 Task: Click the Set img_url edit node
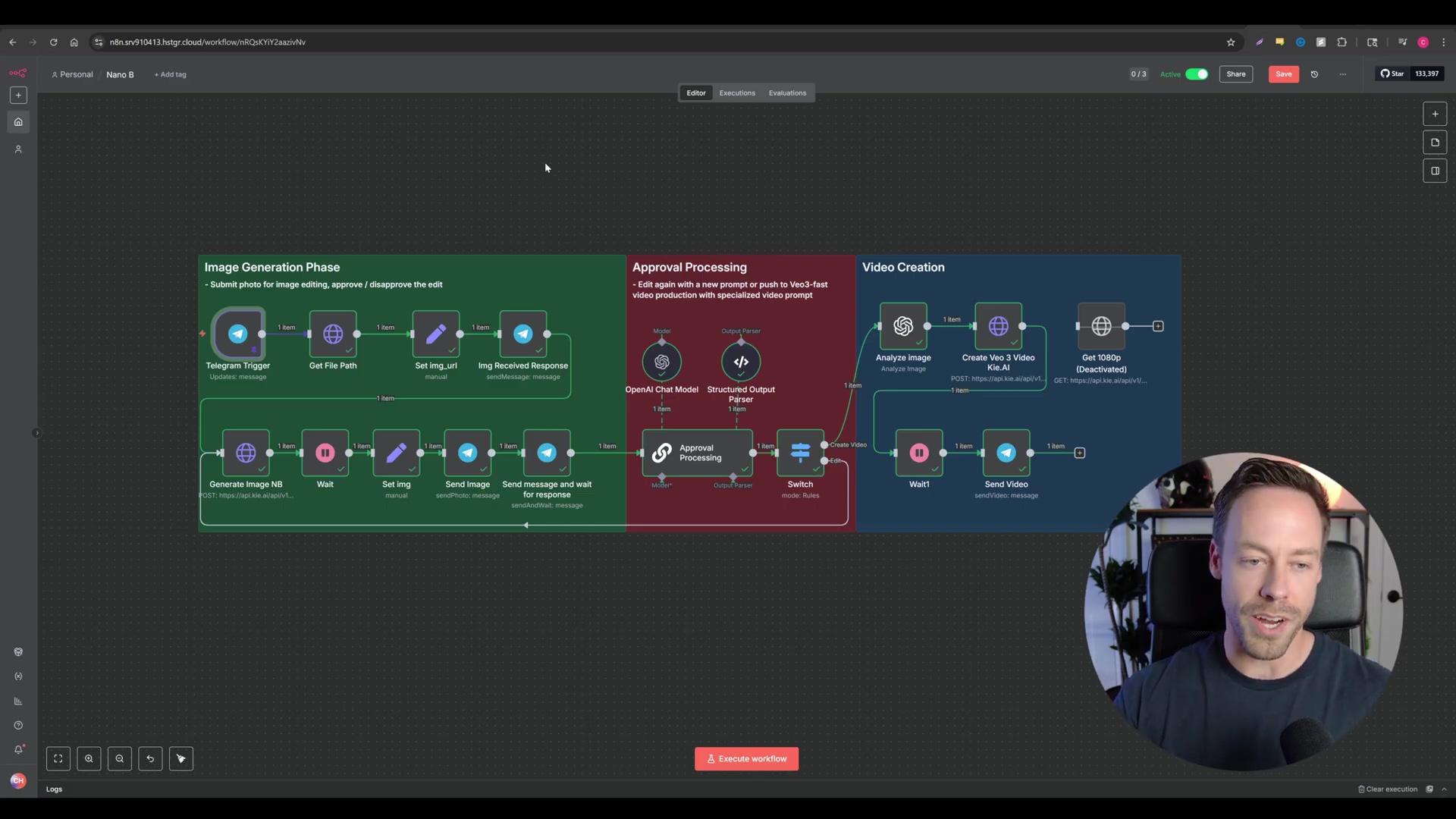(x=436, y=334)
